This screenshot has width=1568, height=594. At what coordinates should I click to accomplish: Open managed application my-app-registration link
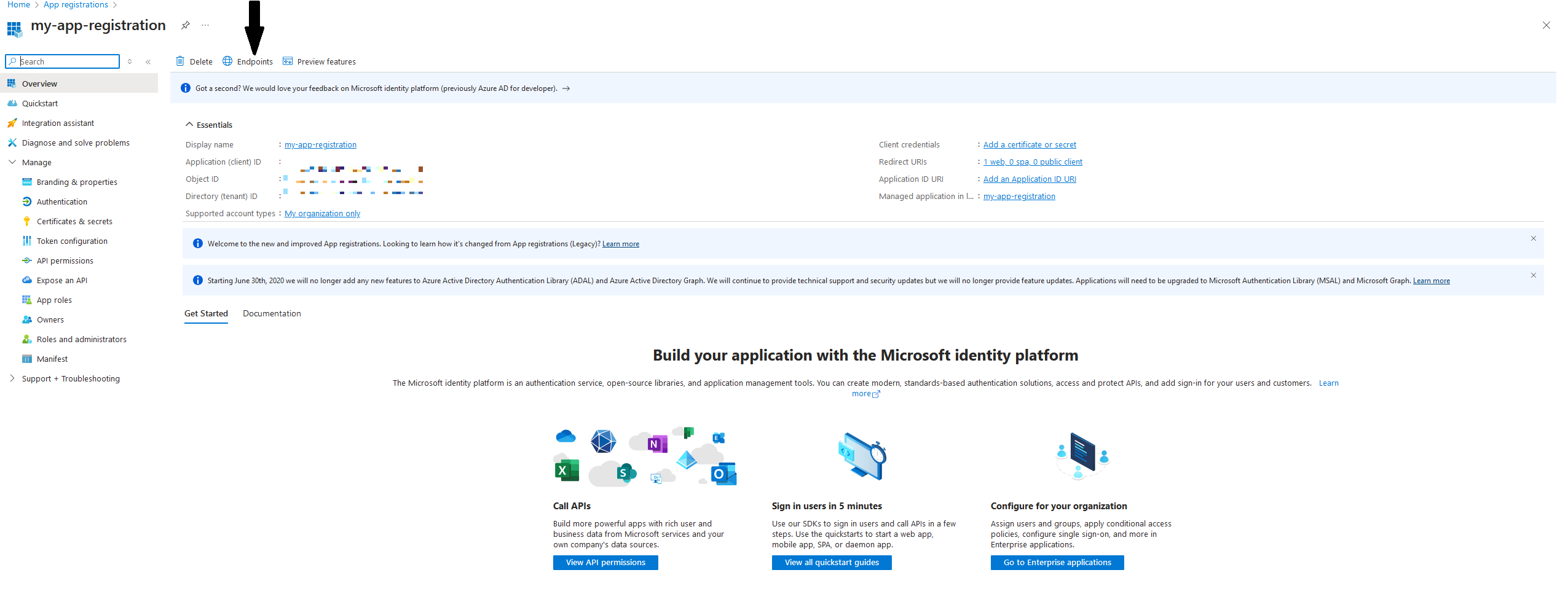point(1019,197)
